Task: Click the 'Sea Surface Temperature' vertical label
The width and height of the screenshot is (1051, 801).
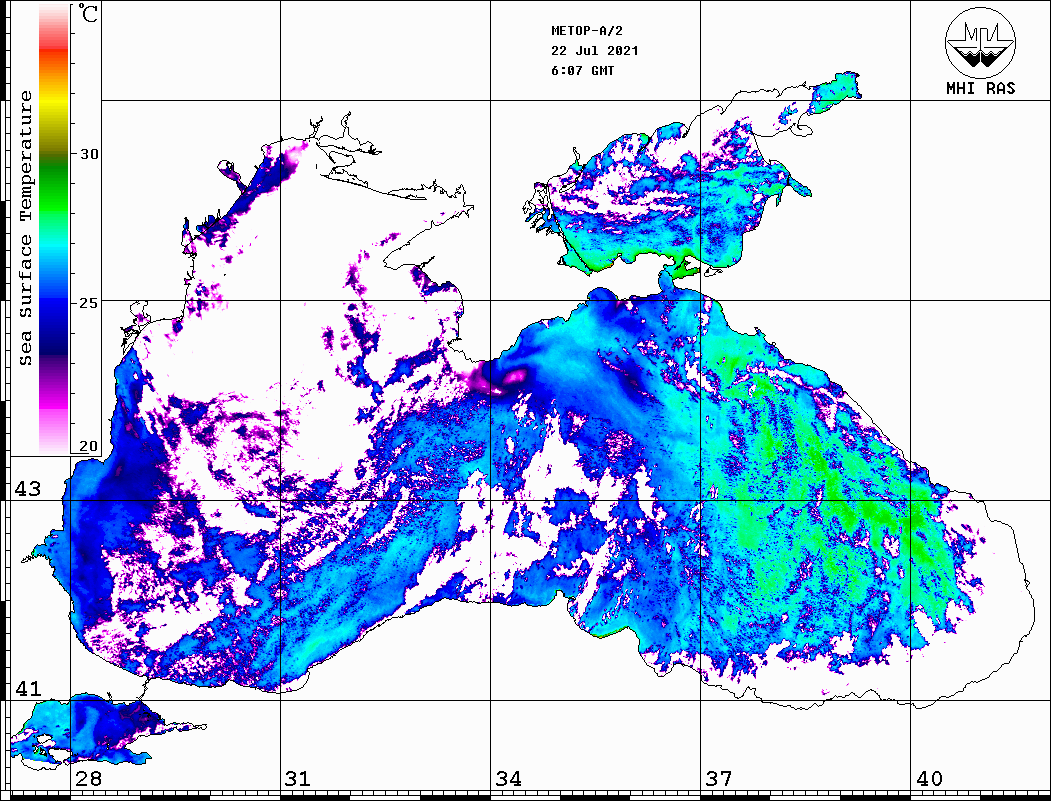Action: (x=25, y=229)
